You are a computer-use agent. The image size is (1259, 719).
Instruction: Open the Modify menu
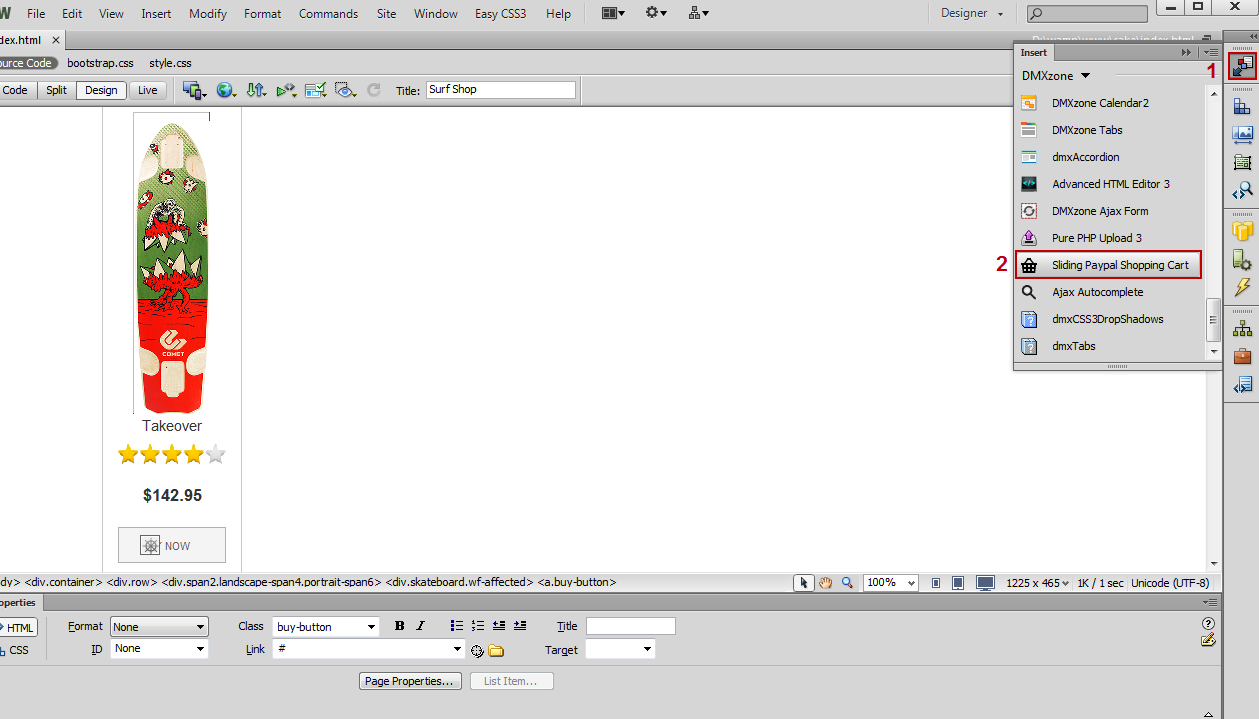pyautogui.click(x=208, y=14)
